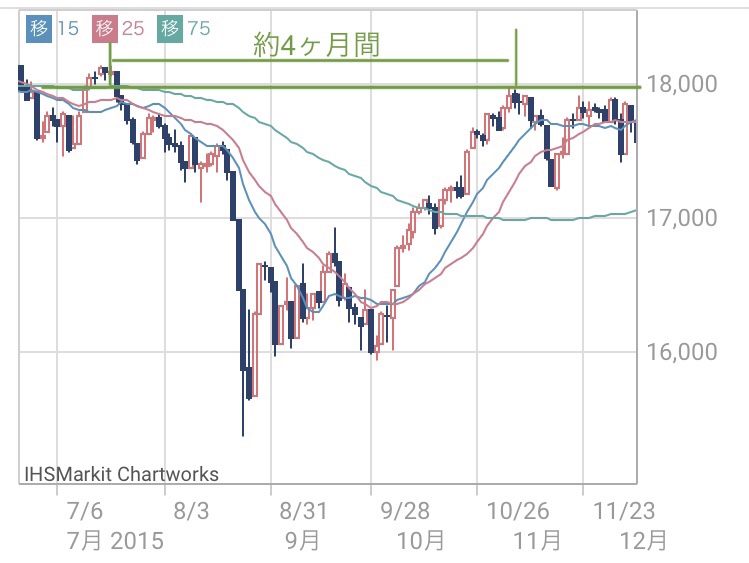
Task: Open the IHSMarkit Chartworks credit link
Action: coord(121,474)
